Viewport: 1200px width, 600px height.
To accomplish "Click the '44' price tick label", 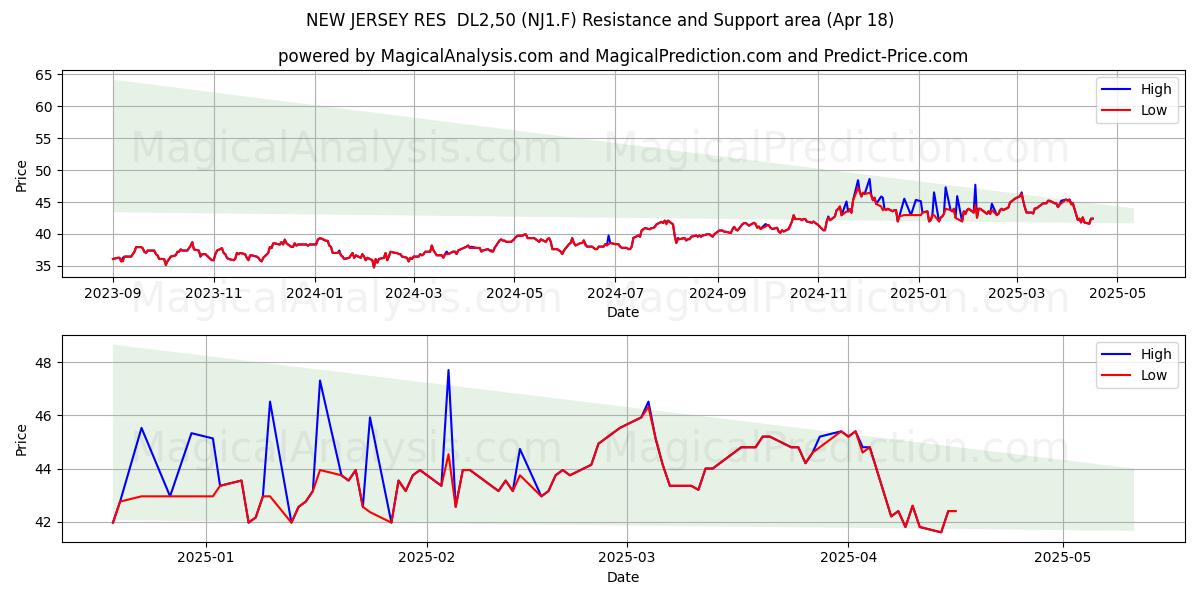I will point(45,469).
